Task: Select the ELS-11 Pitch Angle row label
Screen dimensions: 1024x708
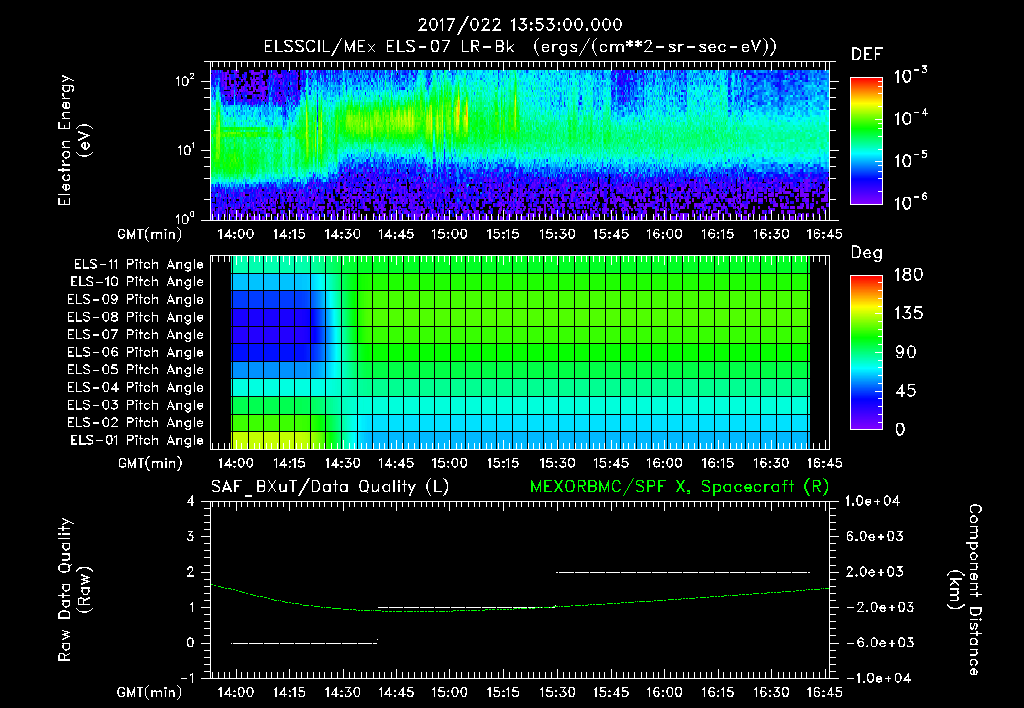Action: pyautogui.click(x=138, y=265)
